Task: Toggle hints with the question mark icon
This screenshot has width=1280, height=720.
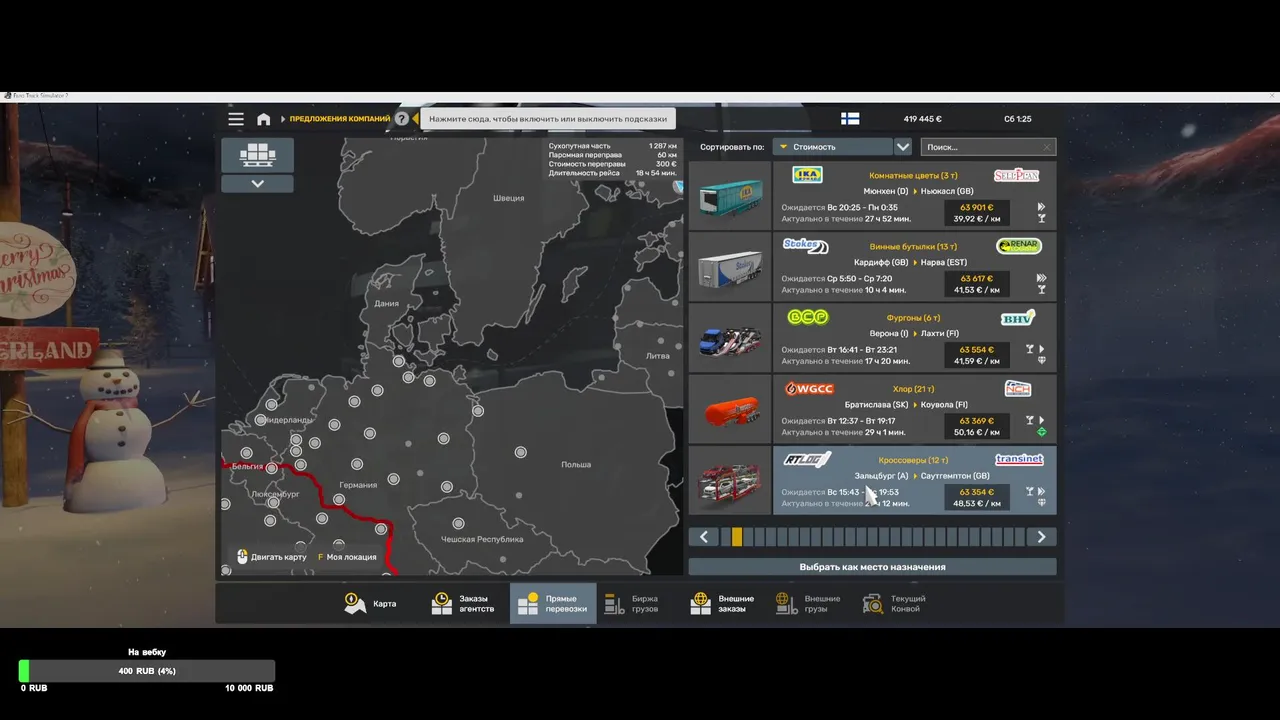Action: (402, 119)
